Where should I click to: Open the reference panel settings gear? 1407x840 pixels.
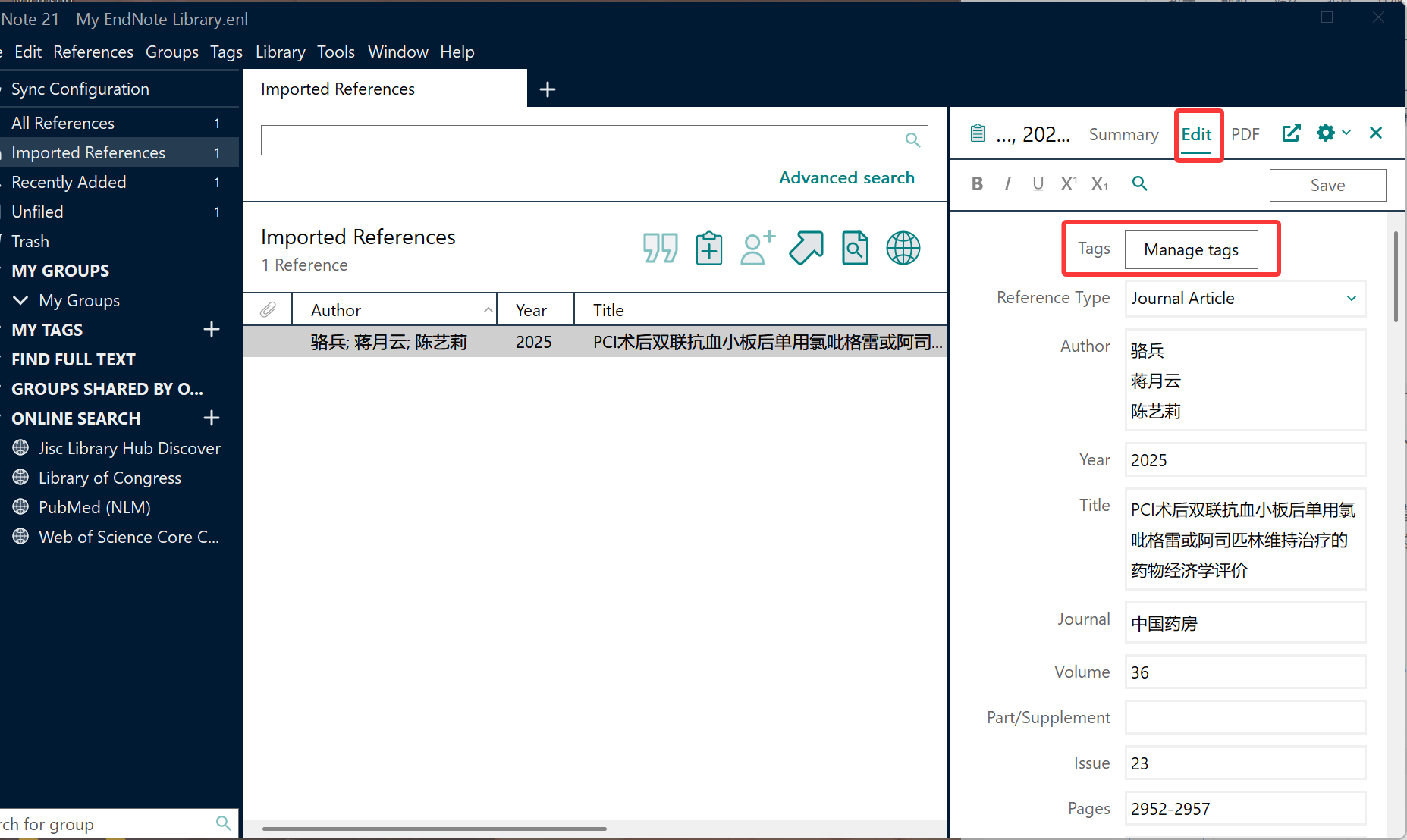coord(1326,133)
